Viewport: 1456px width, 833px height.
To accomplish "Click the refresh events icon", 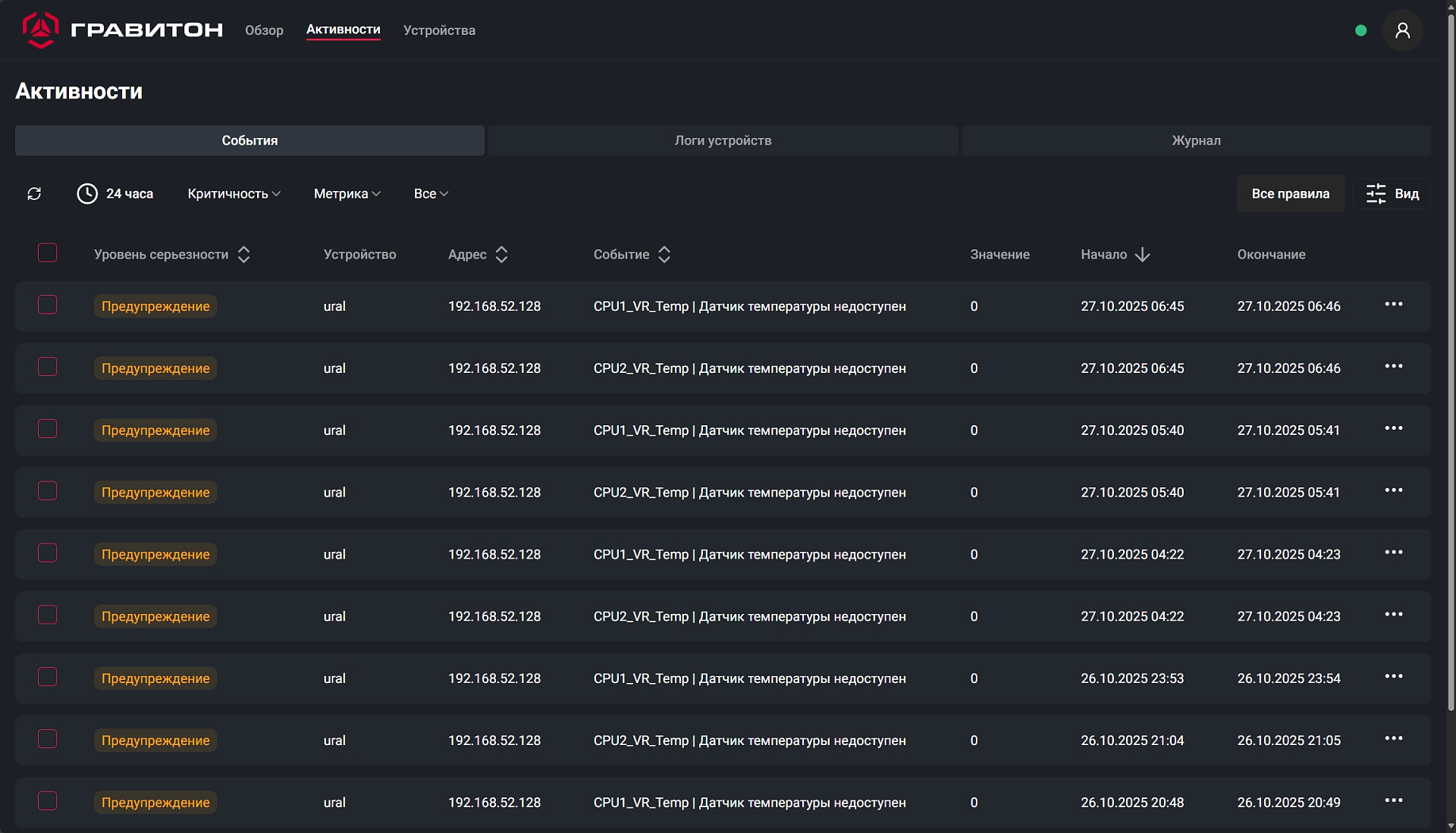I will 34,194.
